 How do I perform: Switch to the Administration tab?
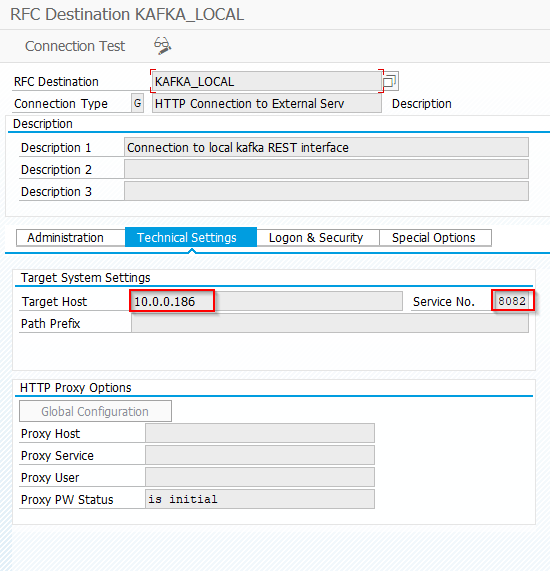pos(71,238)
